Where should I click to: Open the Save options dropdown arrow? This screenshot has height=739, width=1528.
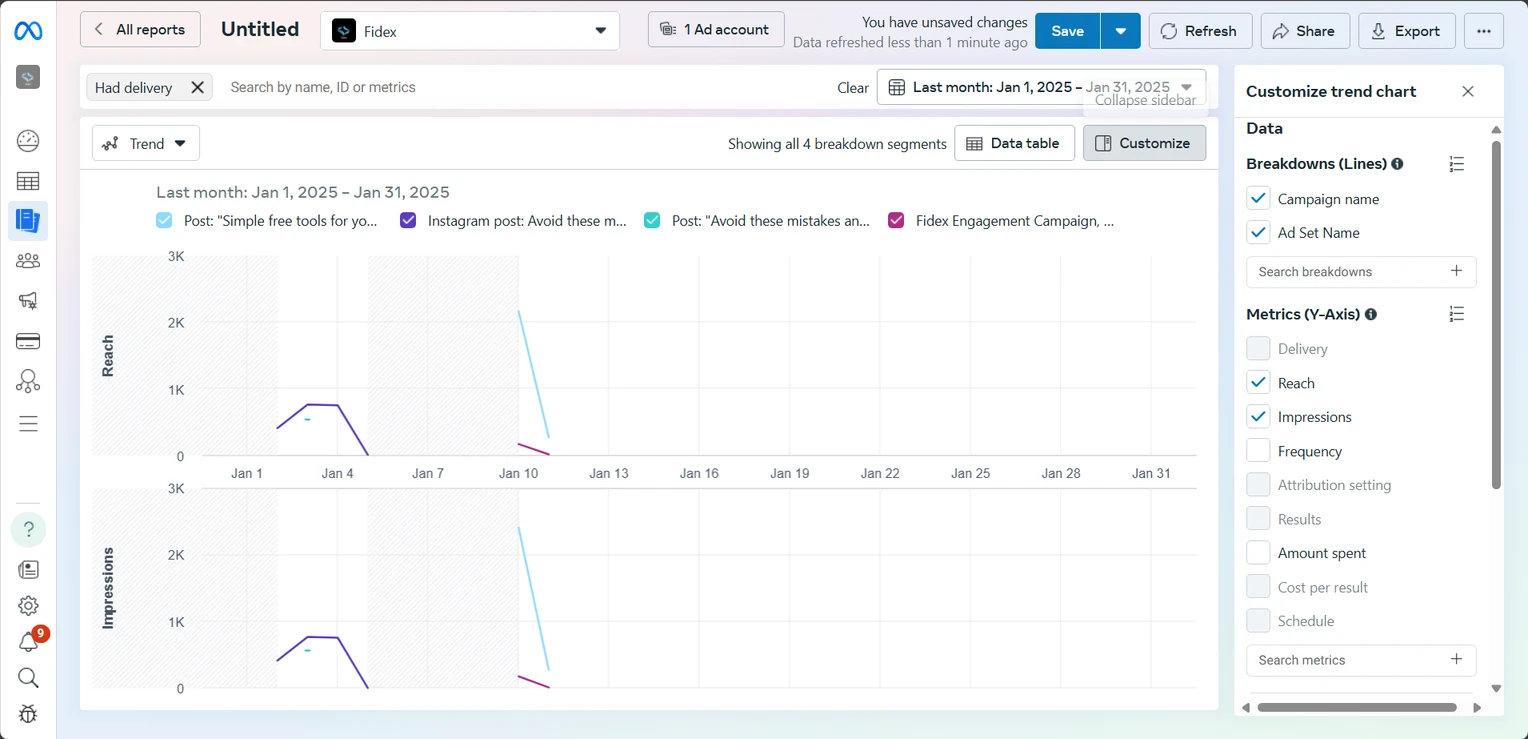click(1120, 31)
